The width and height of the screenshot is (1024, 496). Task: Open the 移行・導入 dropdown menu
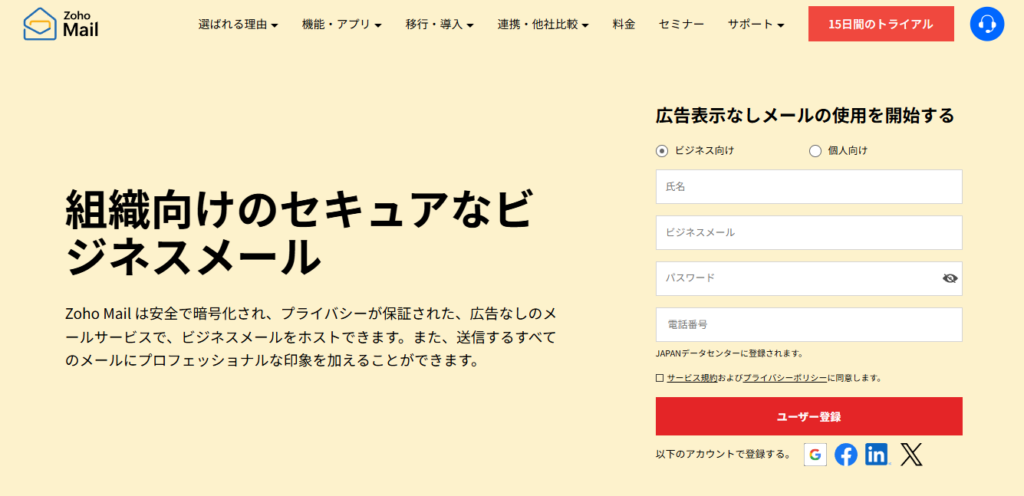point(439,24)
